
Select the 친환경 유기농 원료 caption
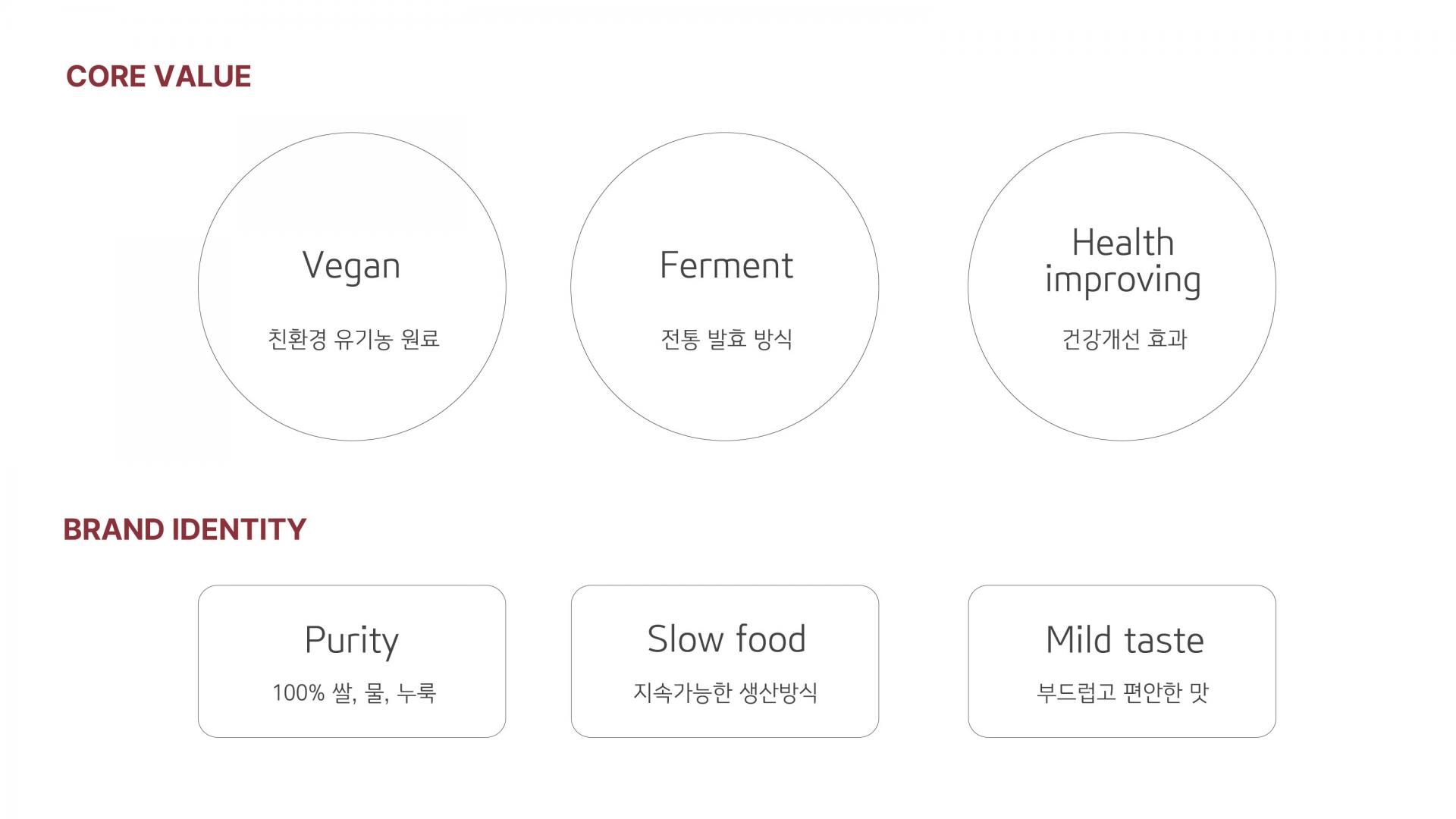(353, 338)
